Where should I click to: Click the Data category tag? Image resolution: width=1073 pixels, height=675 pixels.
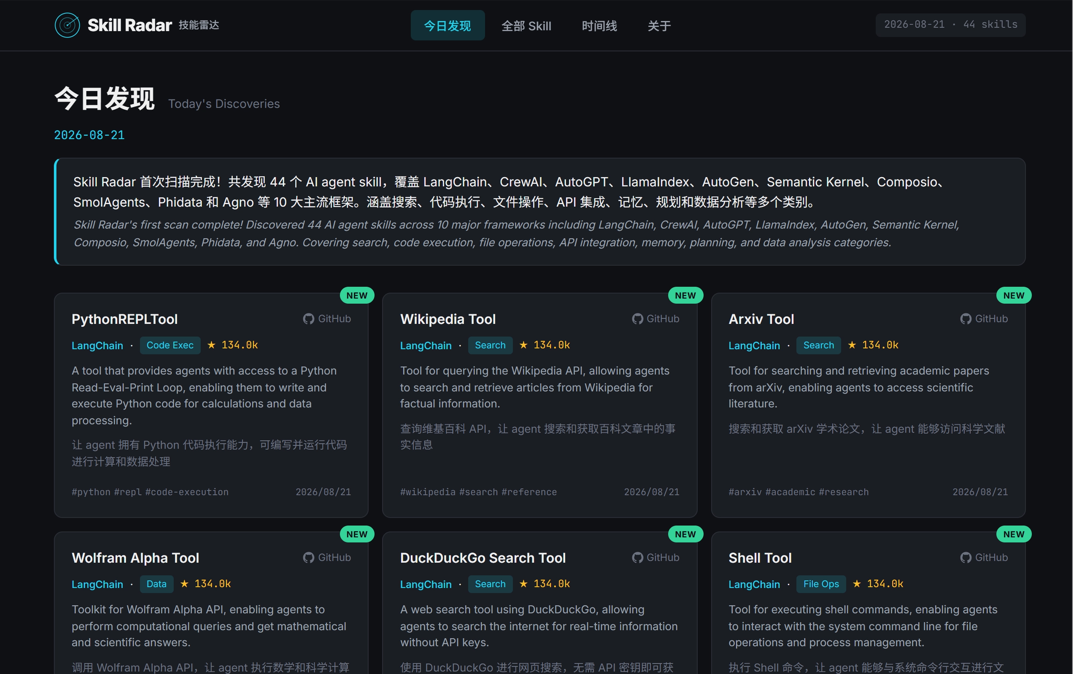[x=157, y=584]
